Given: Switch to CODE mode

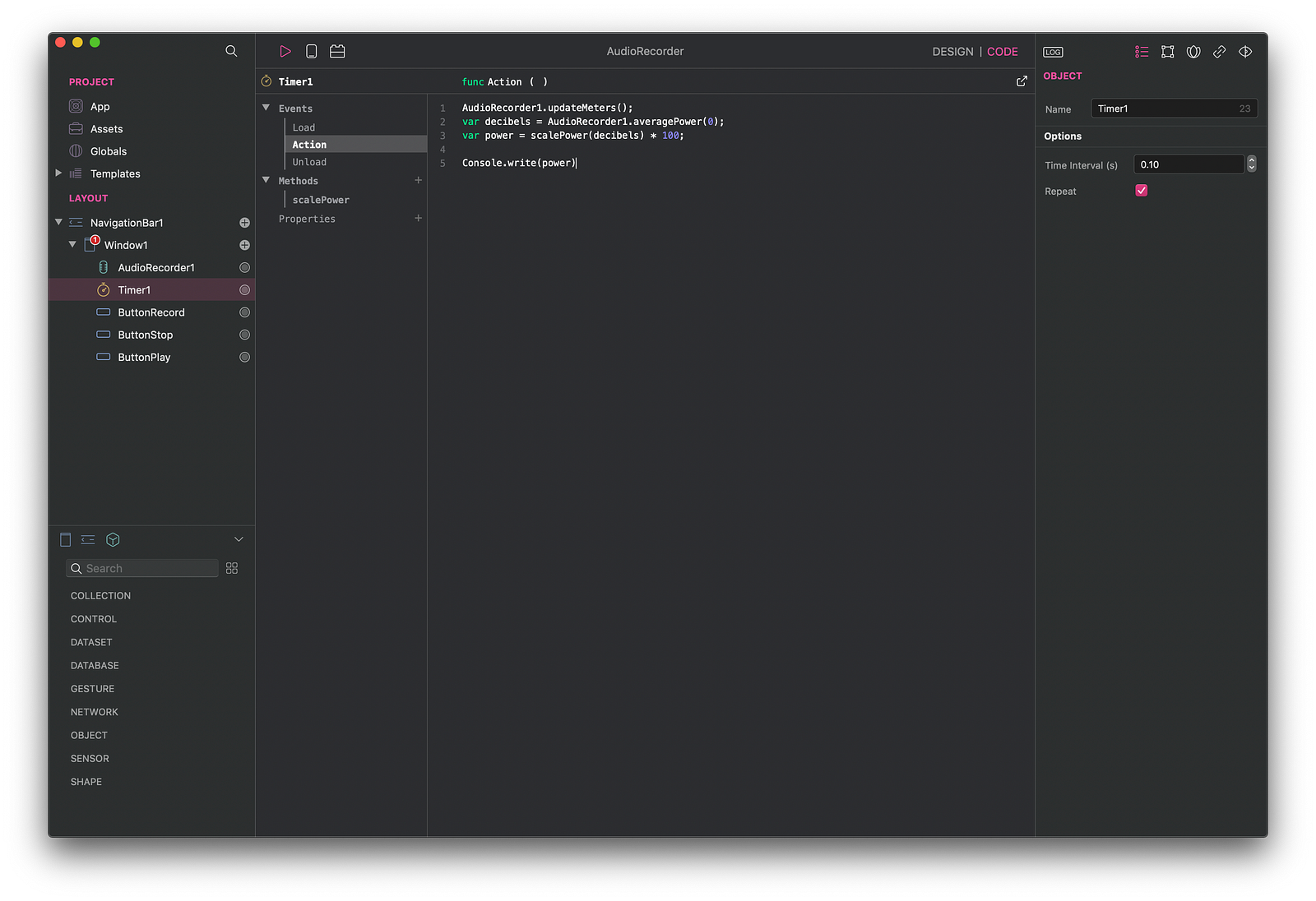Looking at the screenshot, I should 1002,52.
